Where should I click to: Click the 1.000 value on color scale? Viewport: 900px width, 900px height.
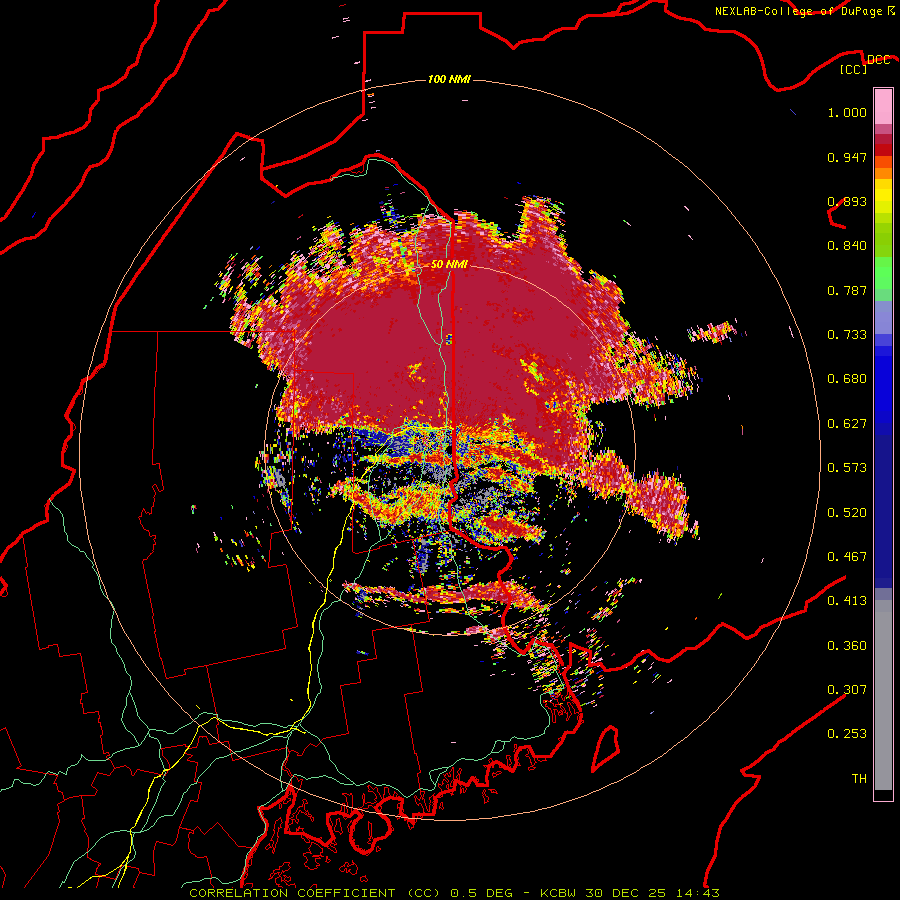pos(847,112)
